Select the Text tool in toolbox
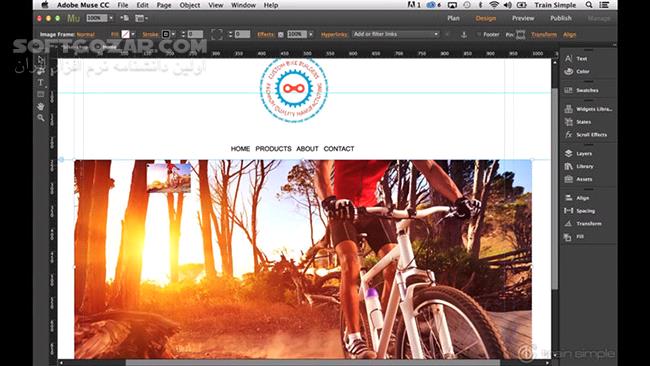 click(x=41, y=82)
